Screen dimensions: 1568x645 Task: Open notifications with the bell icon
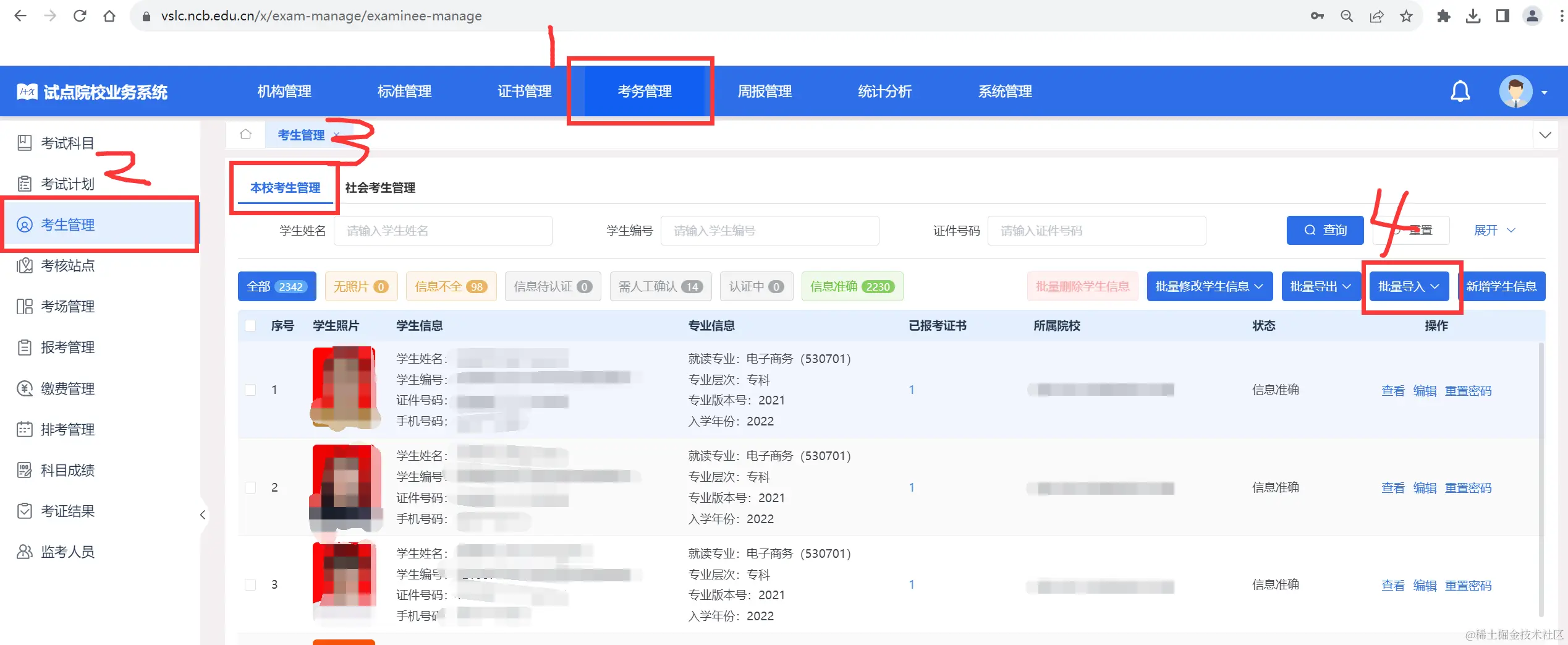(1460, 92)
